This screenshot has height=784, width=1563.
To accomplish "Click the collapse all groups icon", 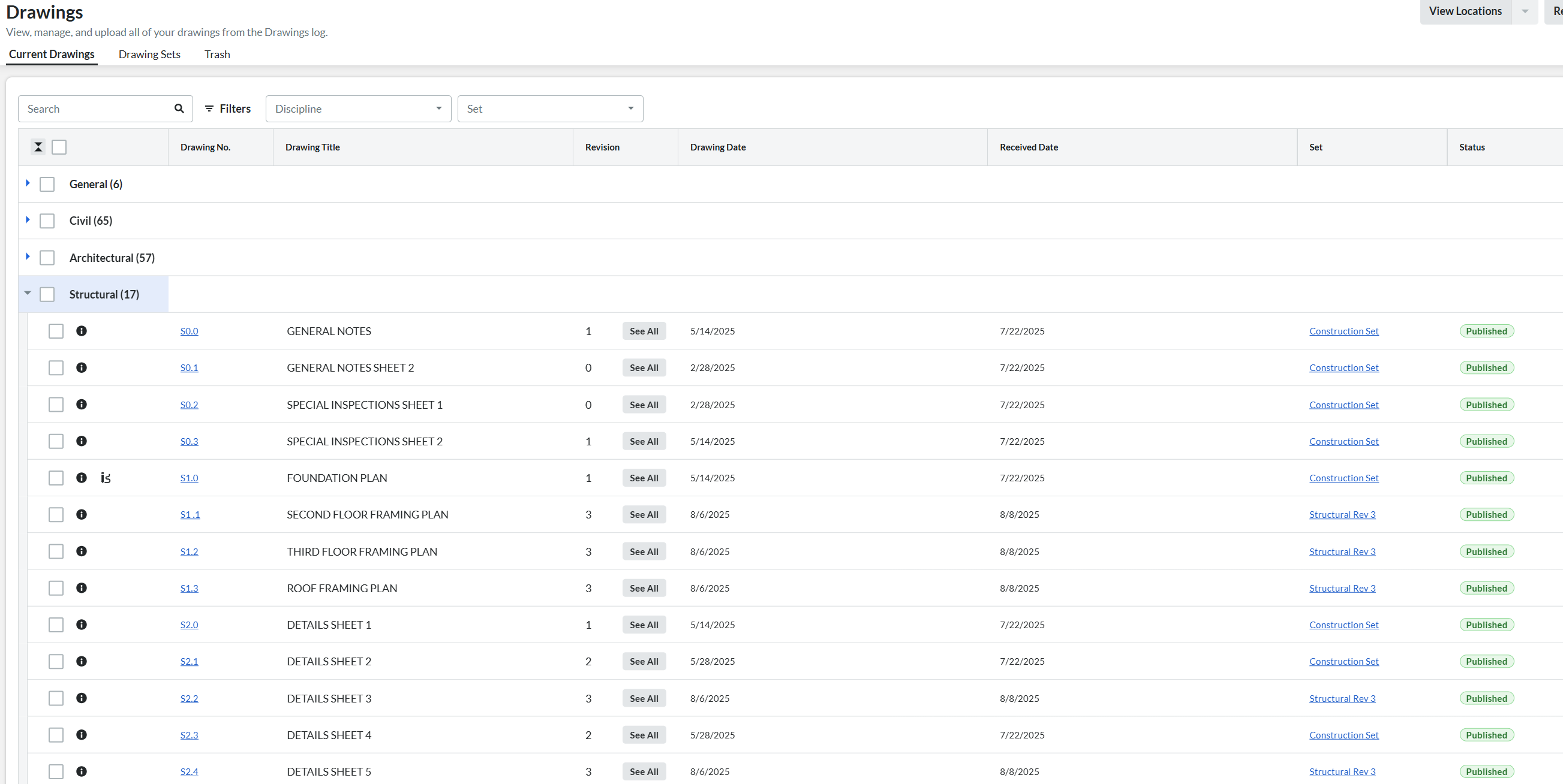I will coord(38,147).
